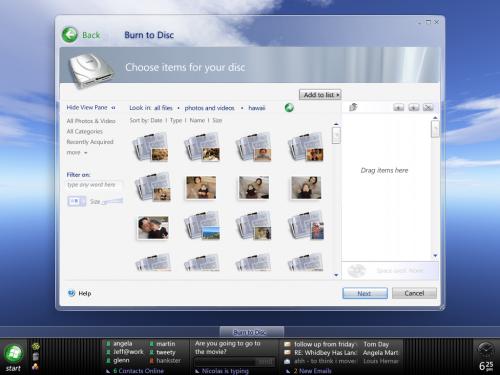500x375 pixels.
Task: Click the send button in chat box
Action: click(266, 362)
